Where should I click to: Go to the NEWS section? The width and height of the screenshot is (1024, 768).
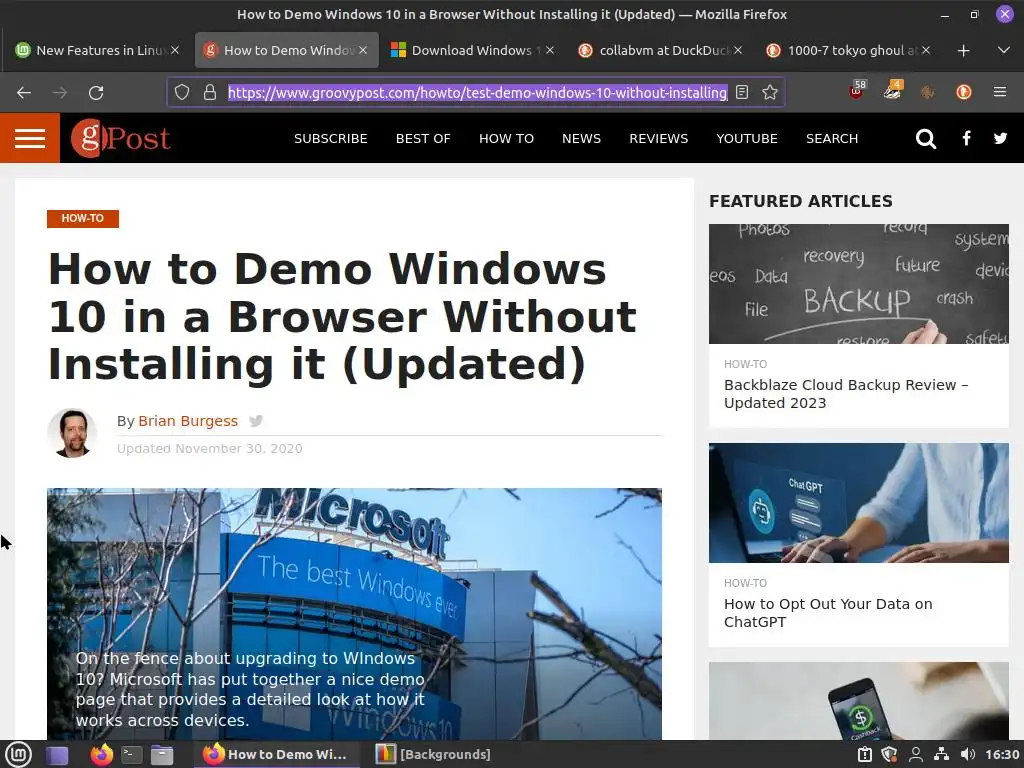tap(581, 138)
